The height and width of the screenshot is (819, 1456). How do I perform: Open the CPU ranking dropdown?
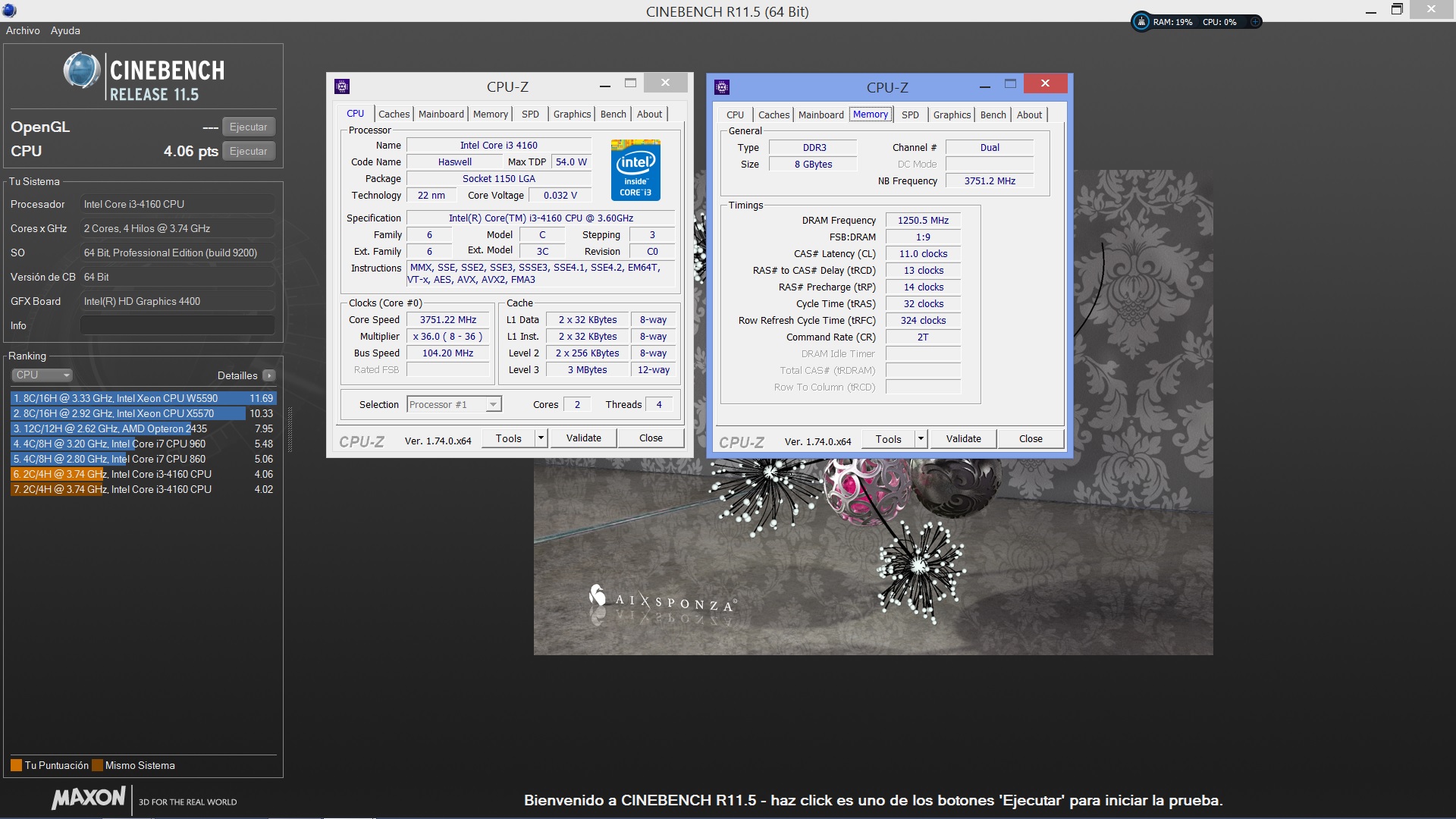(42, 375)
